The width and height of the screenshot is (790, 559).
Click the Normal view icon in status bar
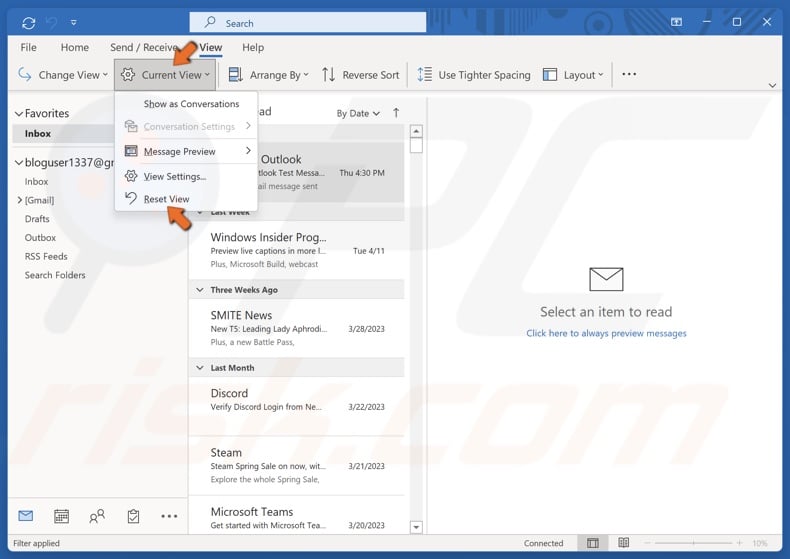593,543
